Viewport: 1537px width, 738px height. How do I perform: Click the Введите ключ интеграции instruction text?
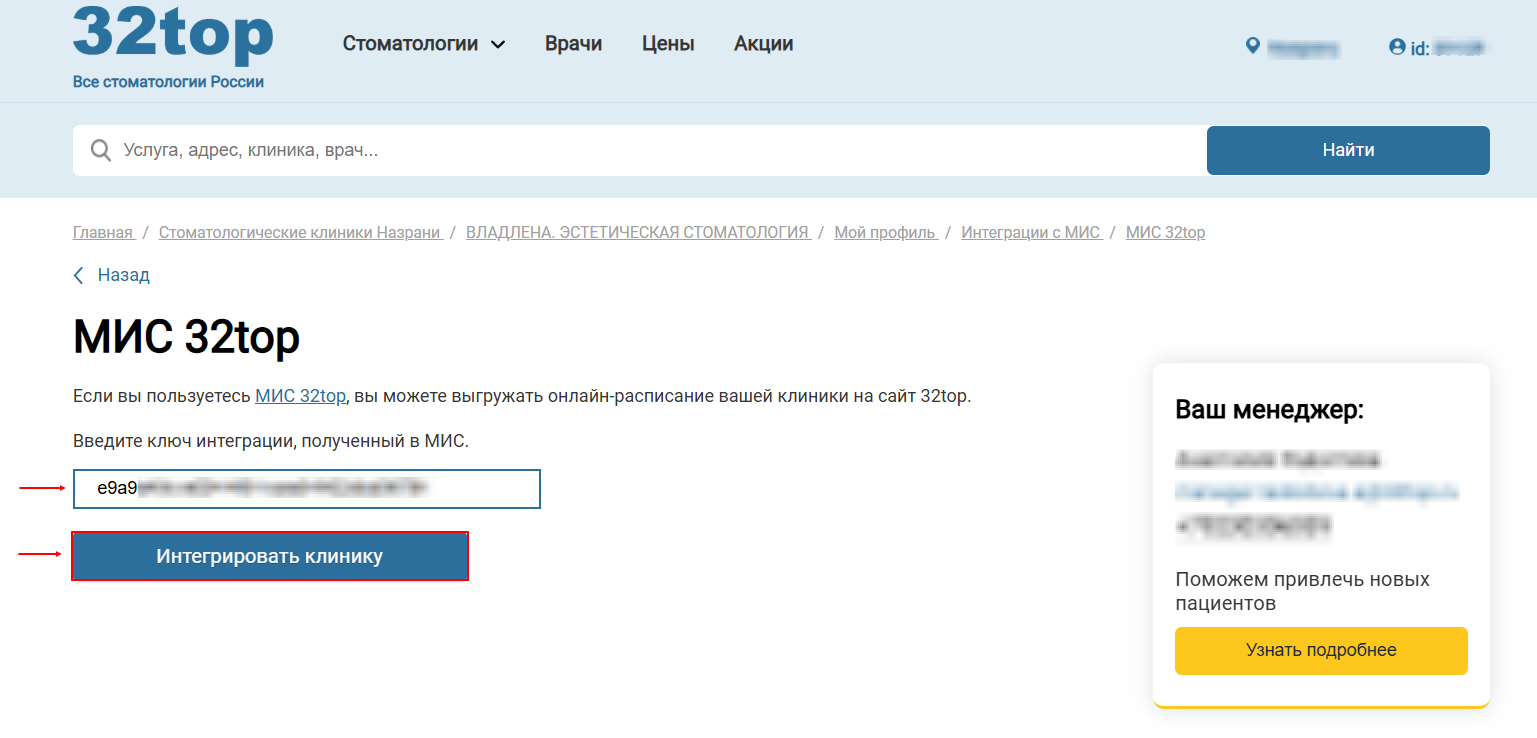coord(271,441)
